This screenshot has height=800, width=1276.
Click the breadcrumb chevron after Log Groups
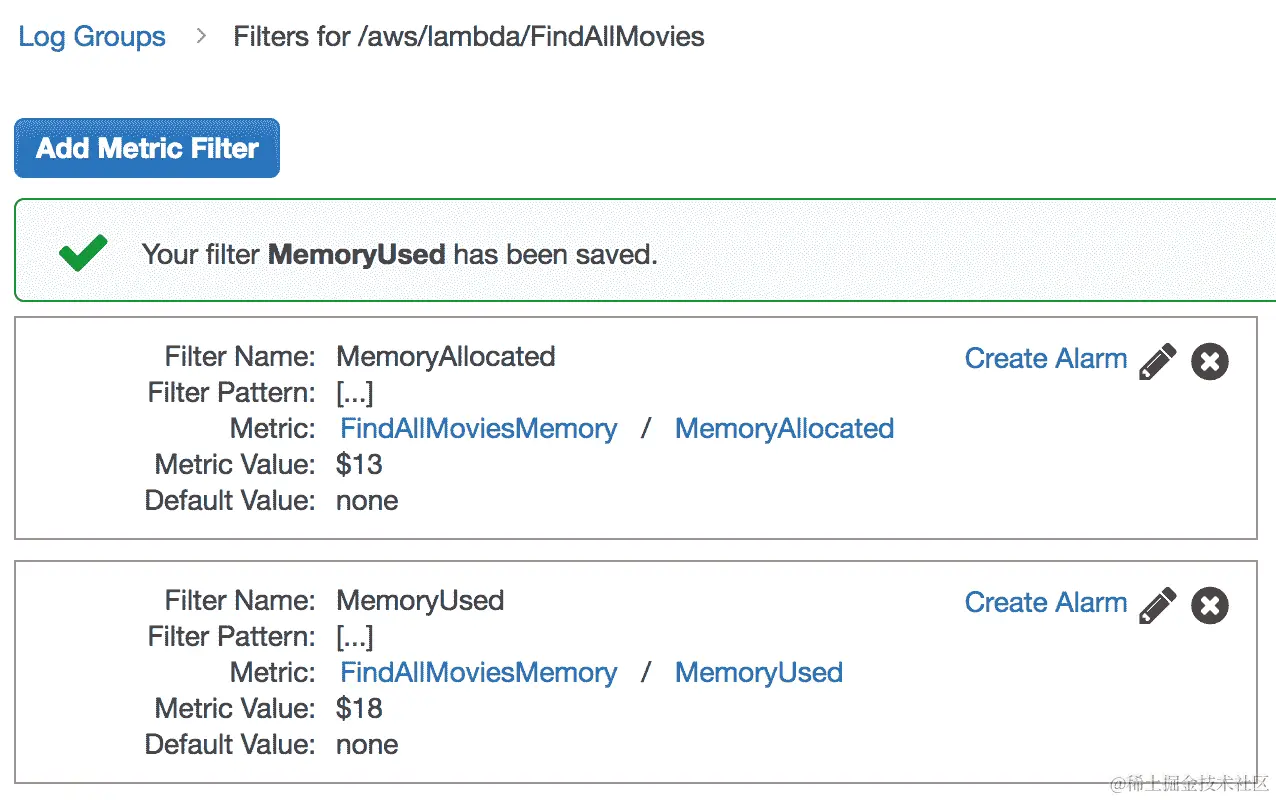(201, 36)
